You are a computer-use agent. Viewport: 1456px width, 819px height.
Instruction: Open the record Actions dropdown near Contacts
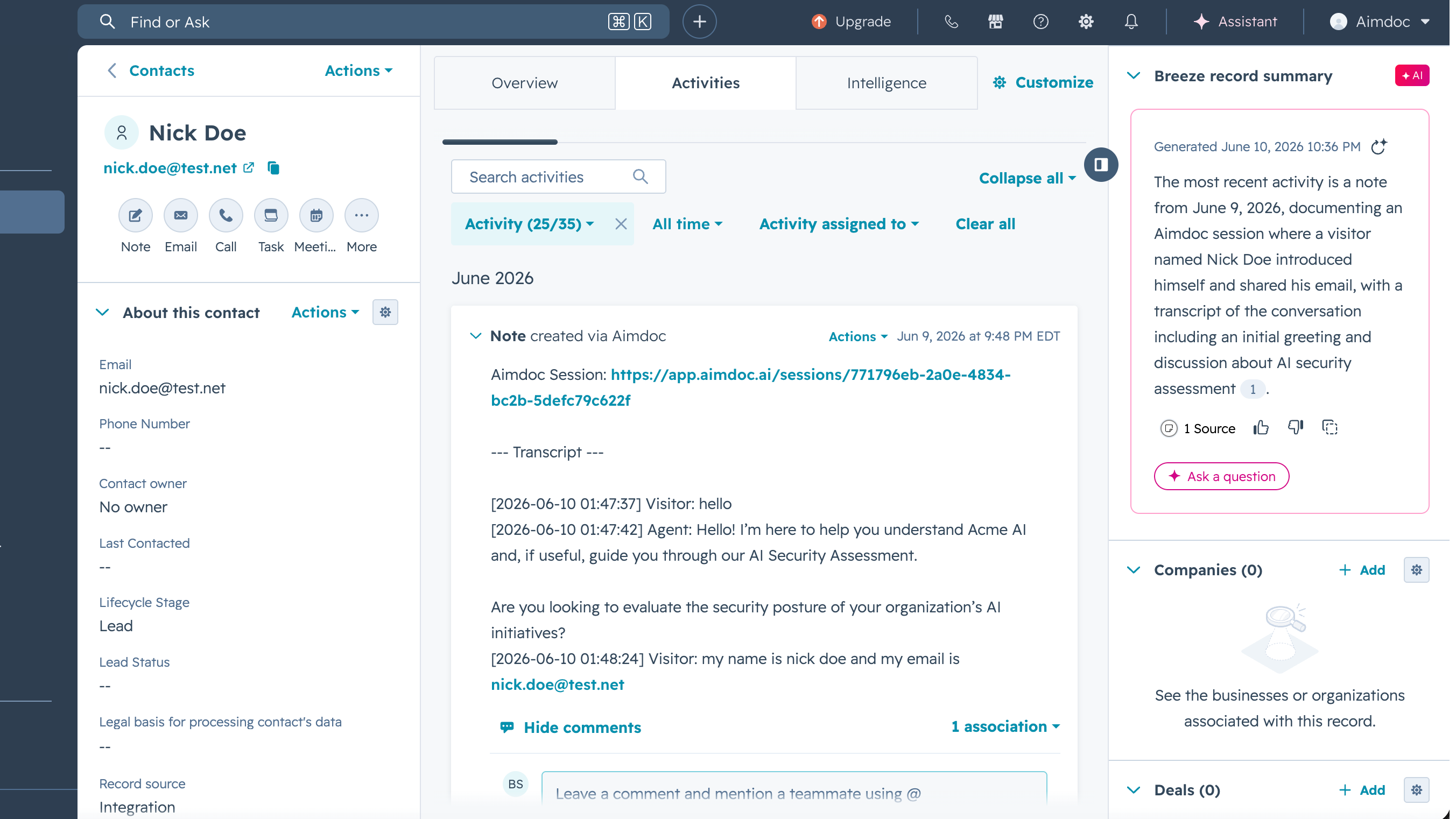point(358,70)
